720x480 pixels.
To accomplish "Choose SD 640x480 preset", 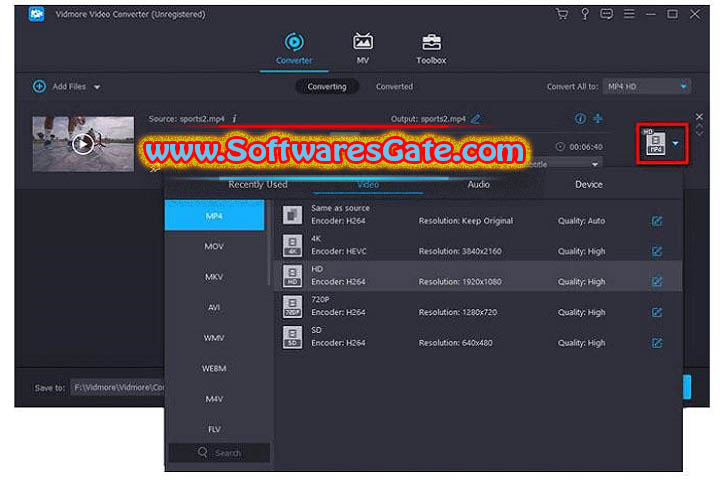I will pos(478,337).
